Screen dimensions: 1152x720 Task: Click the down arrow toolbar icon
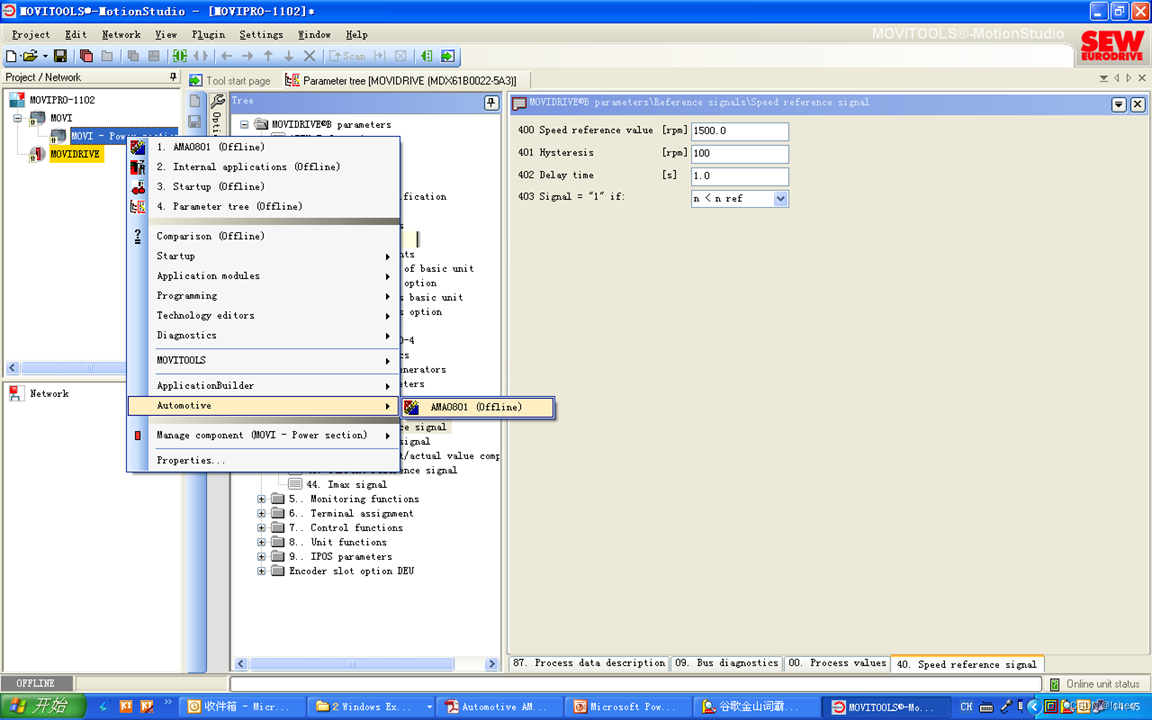pos(289,56)
